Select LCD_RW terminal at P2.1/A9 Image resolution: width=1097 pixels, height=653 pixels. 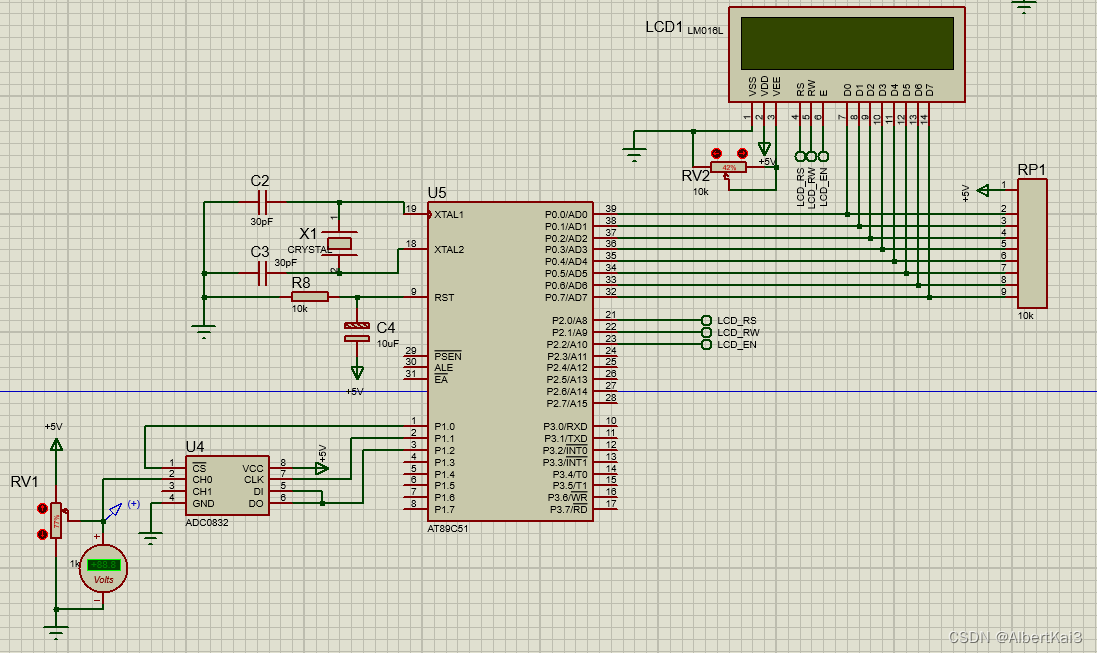[x=706, y=332]
